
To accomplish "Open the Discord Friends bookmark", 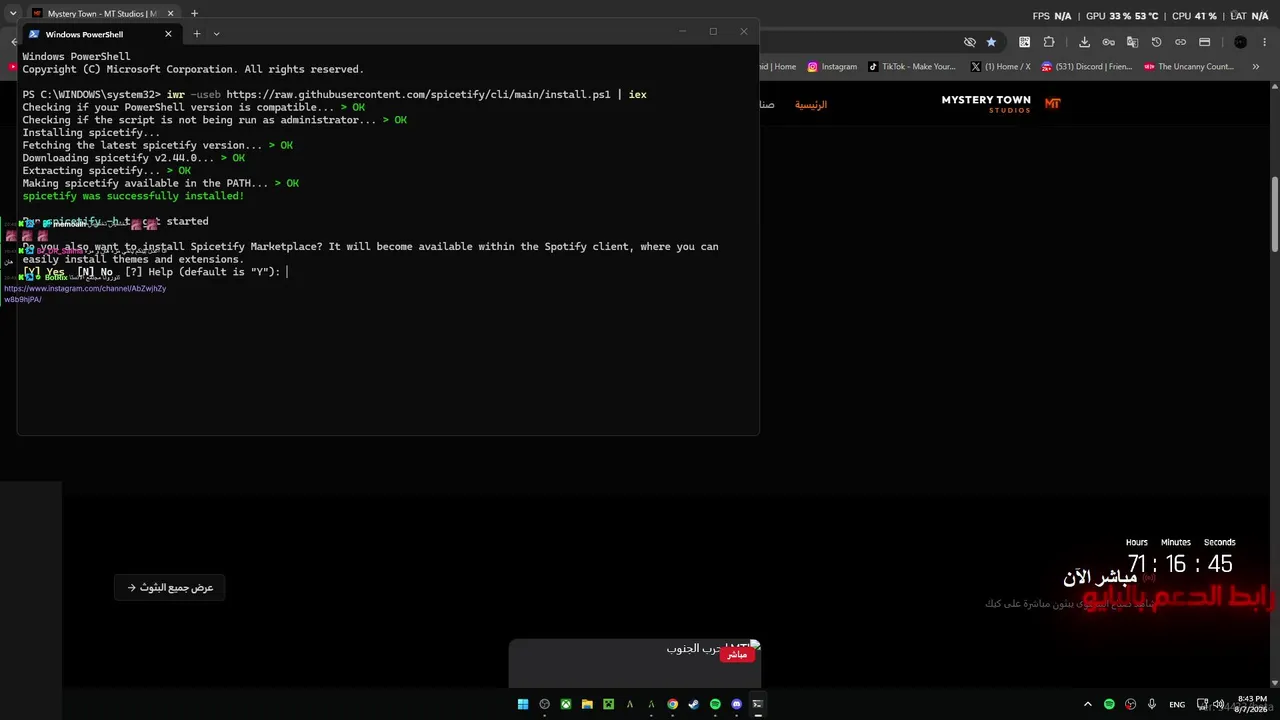I will 1087,67.
